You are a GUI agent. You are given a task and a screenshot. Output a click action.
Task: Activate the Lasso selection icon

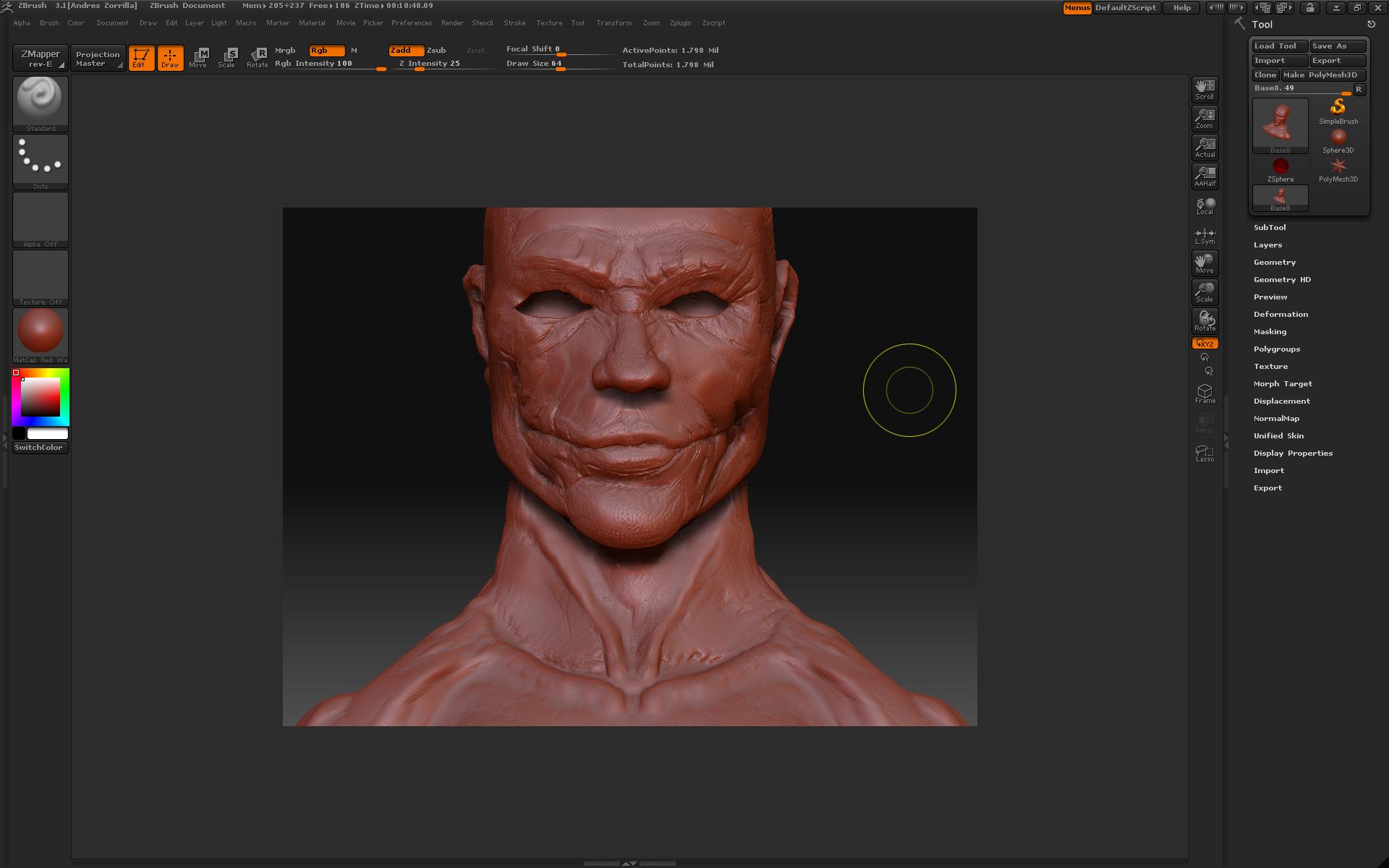coord(1205,453)
